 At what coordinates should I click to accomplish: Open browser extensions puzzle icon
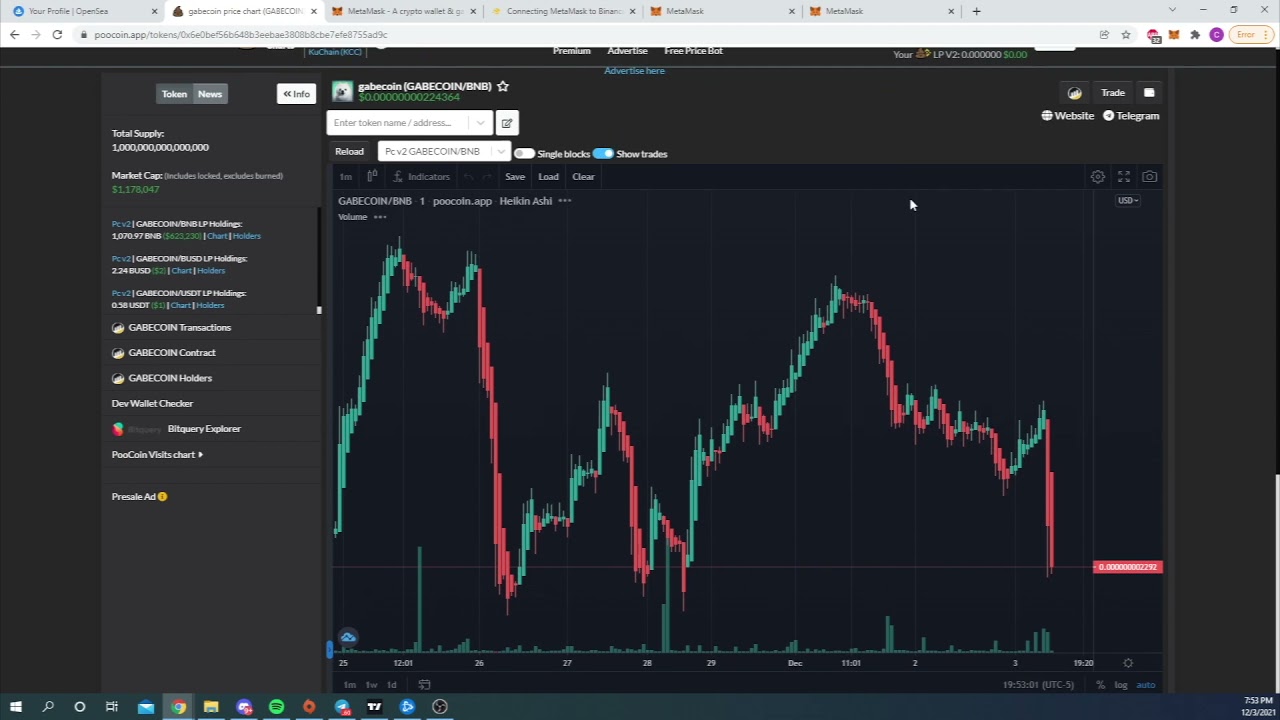1195,34
